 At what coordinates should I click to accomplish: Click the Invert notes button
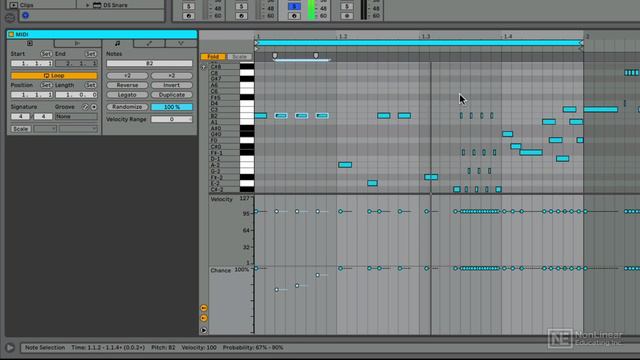coord(171,85)
